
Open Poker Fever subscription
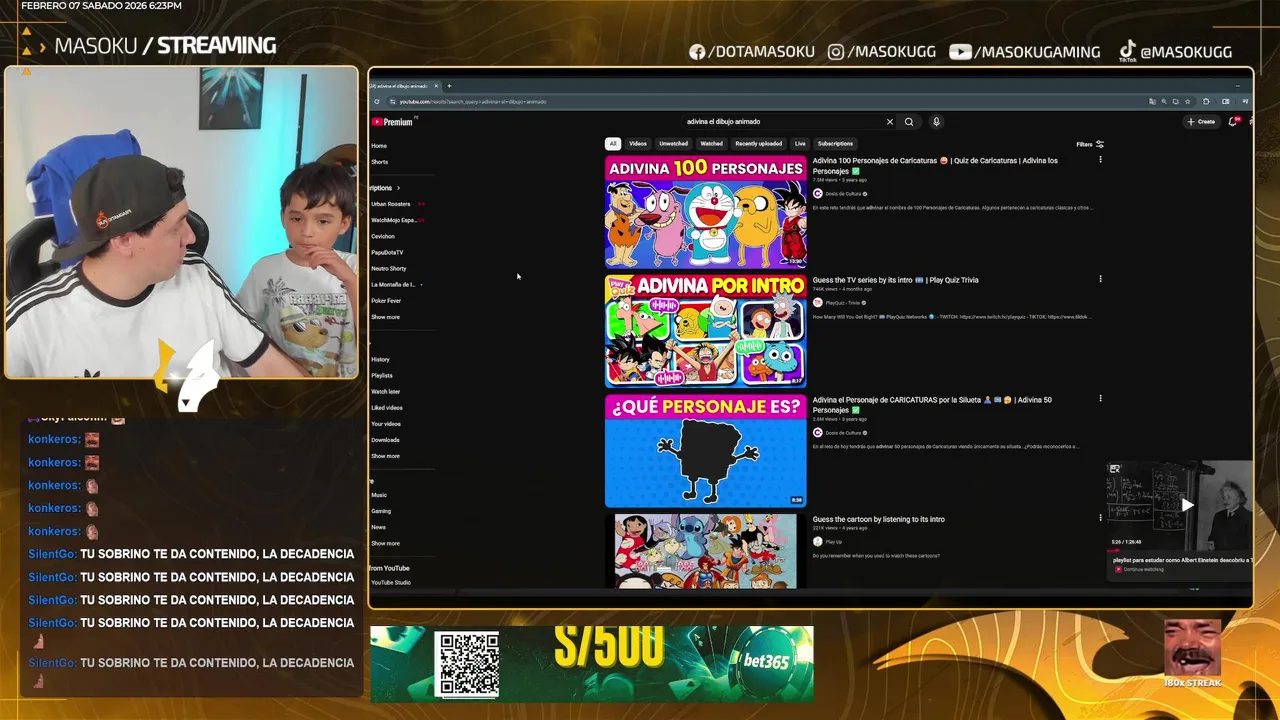[x=386, y=300]
